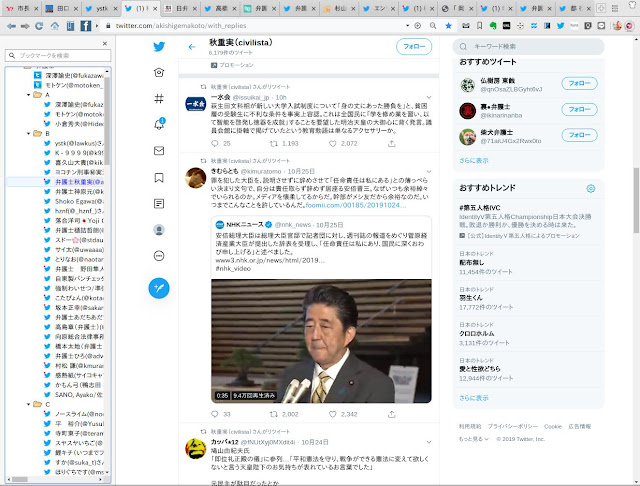The height and width of the screenshot is (486, 640).
Task: Follow 裏★弁護士 account
Action: [579, 109]
